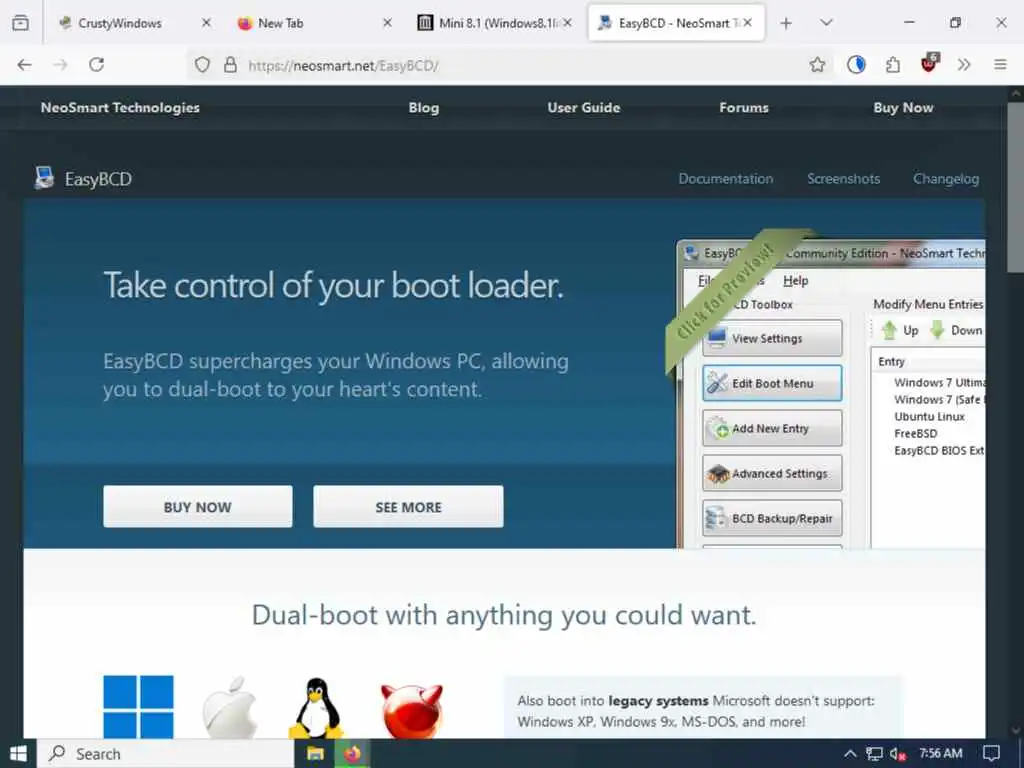Close the CrustyWindows tab
Screen dimensions: 1024x768
point(206,23)
